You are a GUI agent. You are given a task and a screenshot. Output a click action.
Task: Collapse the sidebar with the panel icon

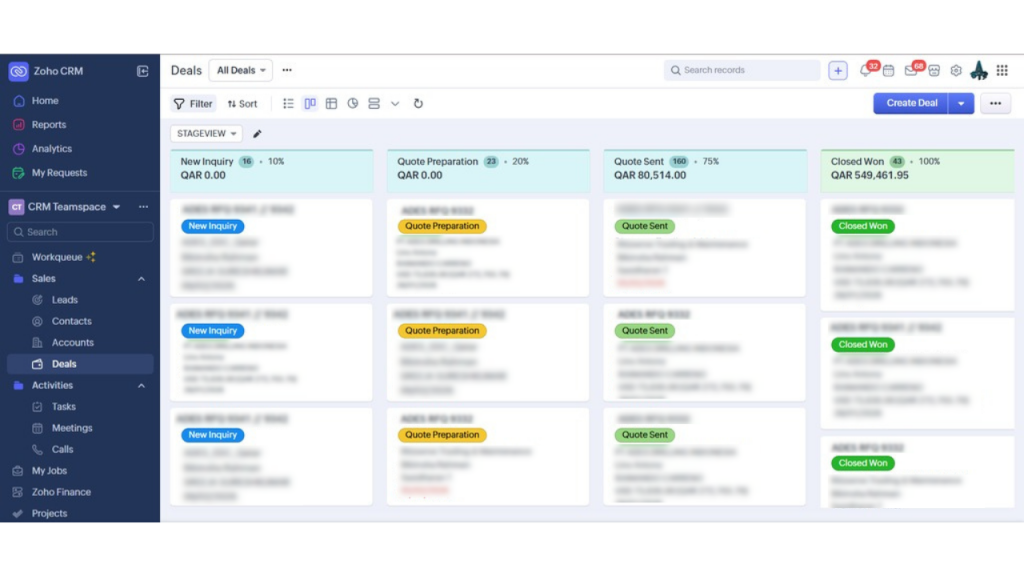click(143, 71)
